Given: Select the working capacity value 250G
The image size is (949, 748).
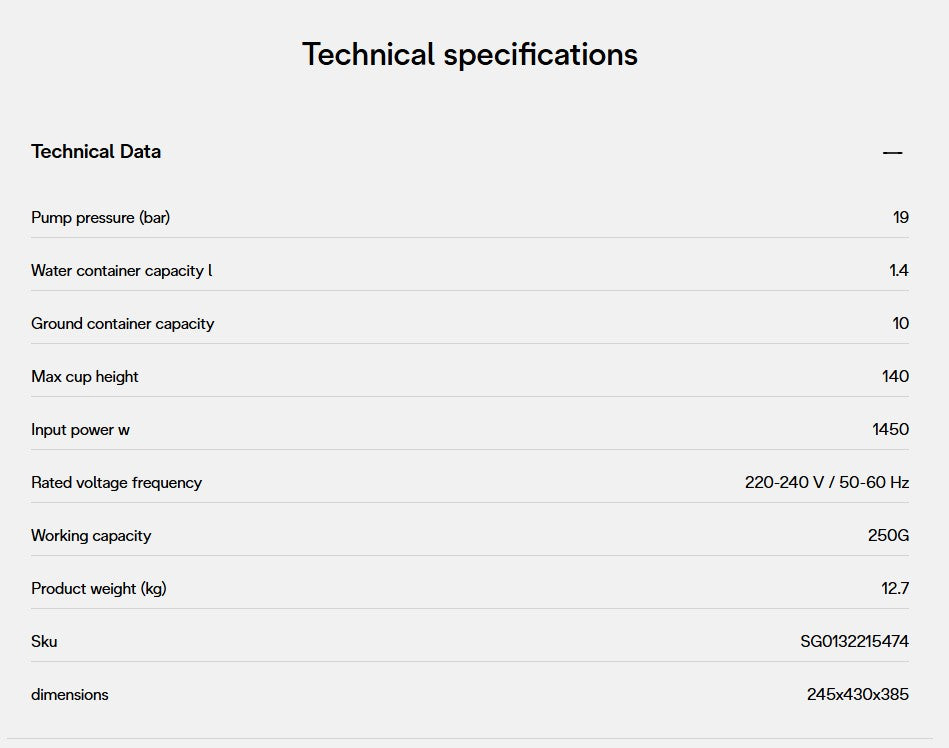Looking at the screenshot, I should 888,536.
